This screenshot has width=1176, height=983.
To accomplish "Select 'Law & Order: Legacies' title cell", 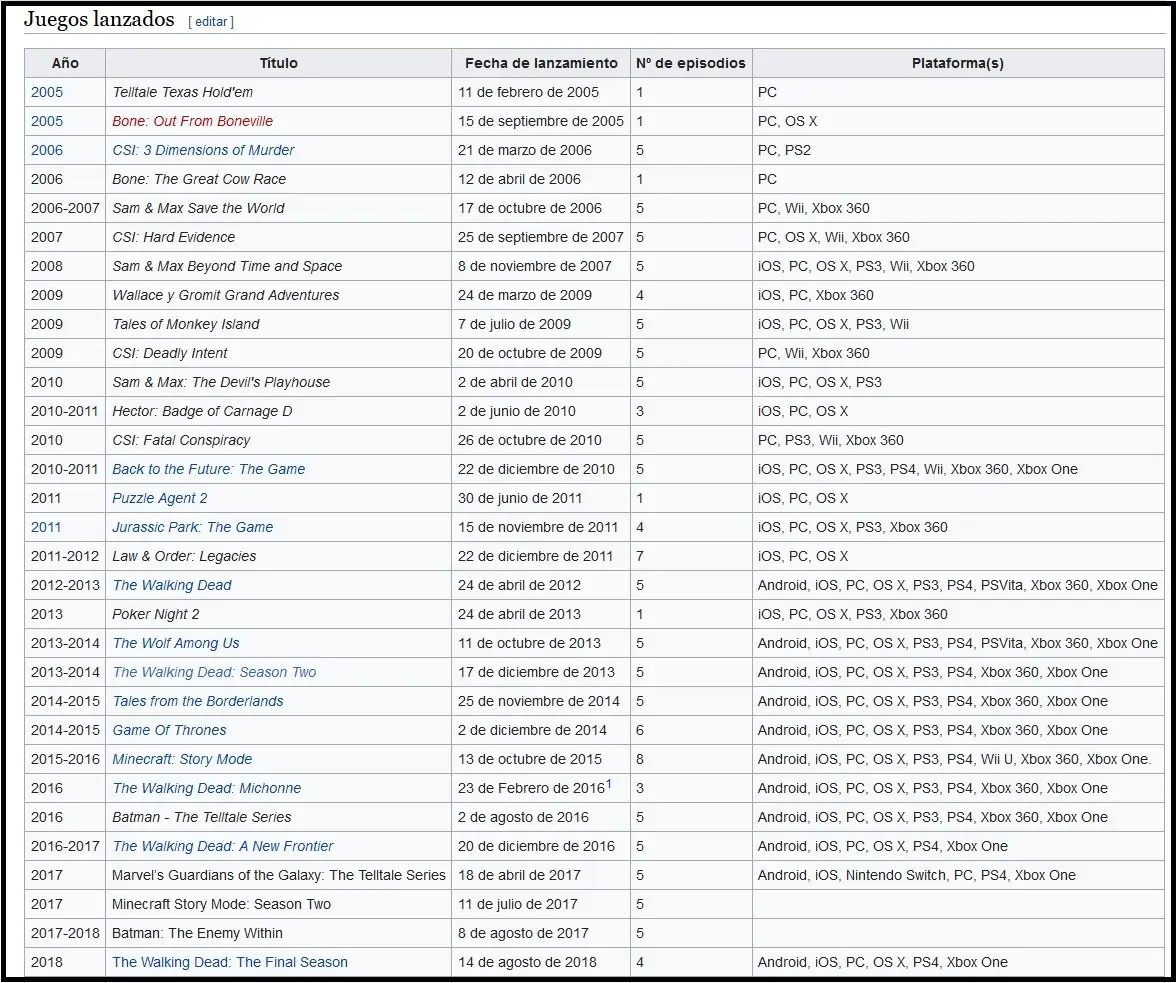I will coord(278,556).
